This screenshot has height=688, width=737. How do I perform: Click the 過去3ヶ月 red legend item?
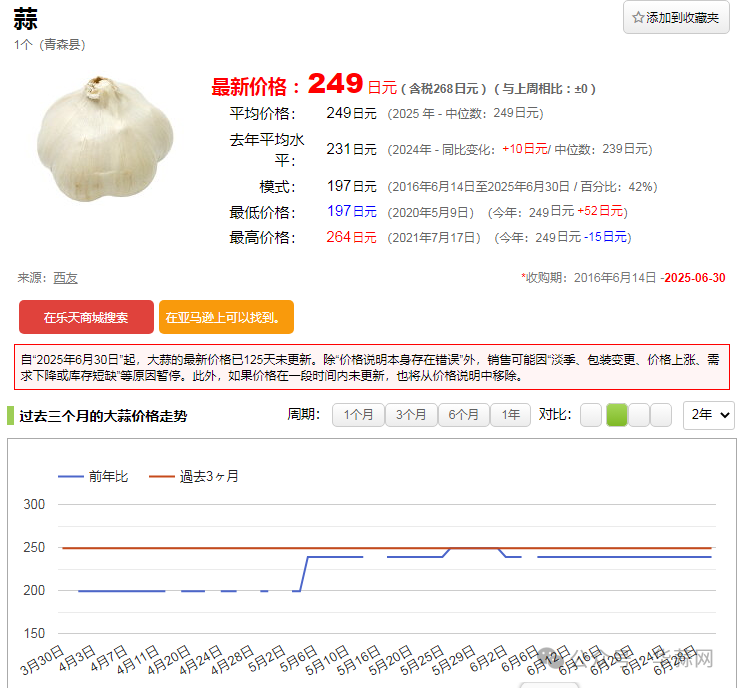coord(194,476)
